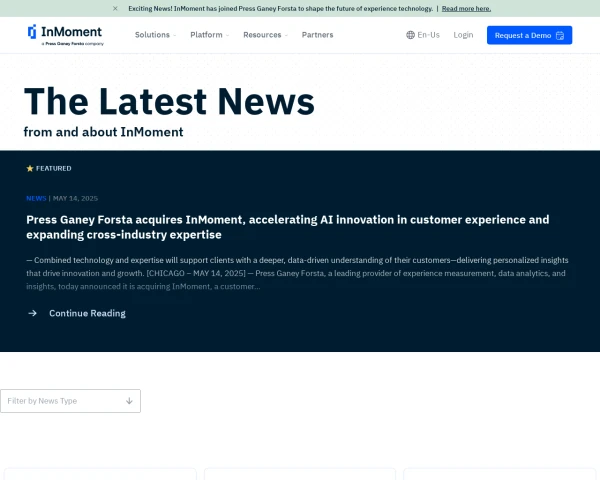
Task: Open the Login link
Action: click(463, 35)
